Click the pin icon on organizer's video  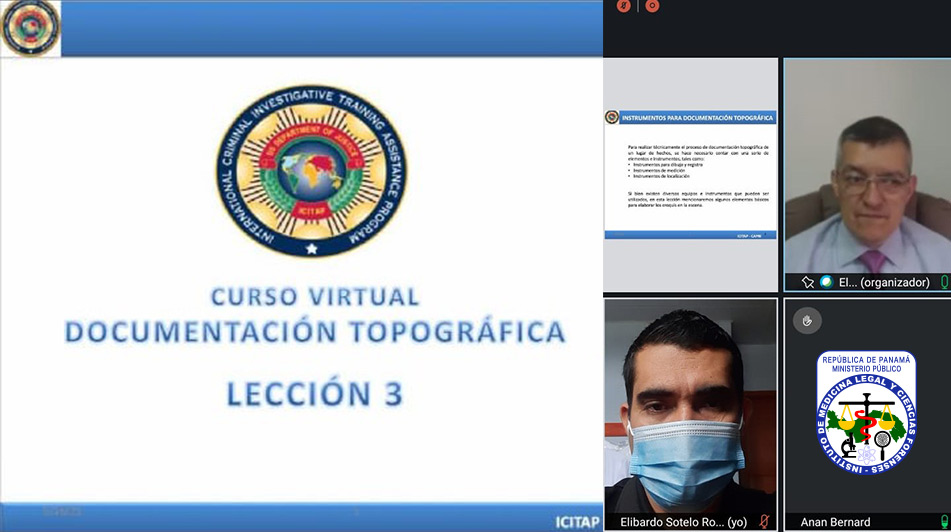coord(808,282)
